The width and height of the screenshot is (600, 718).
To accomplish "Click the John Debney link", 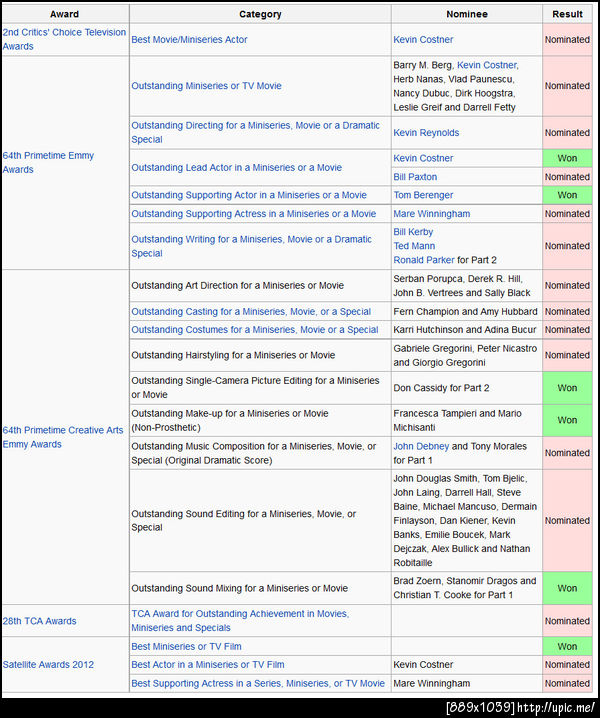I will tap(421, 446).
